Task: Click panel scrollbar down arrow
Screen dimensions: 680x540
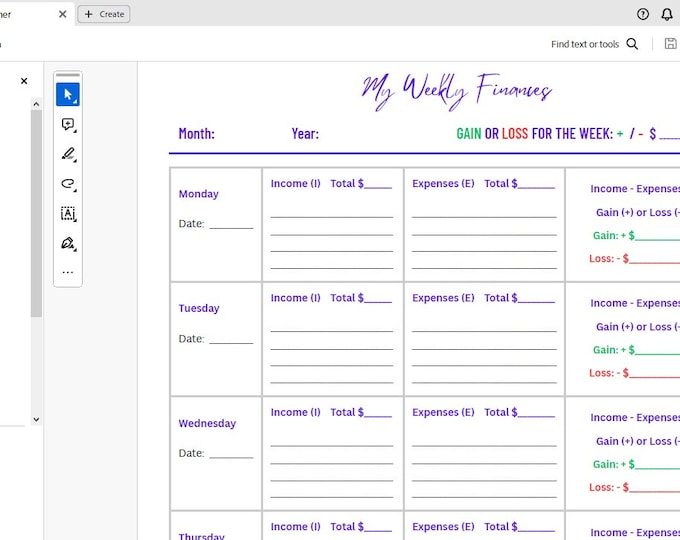Action: click(36, 419)
